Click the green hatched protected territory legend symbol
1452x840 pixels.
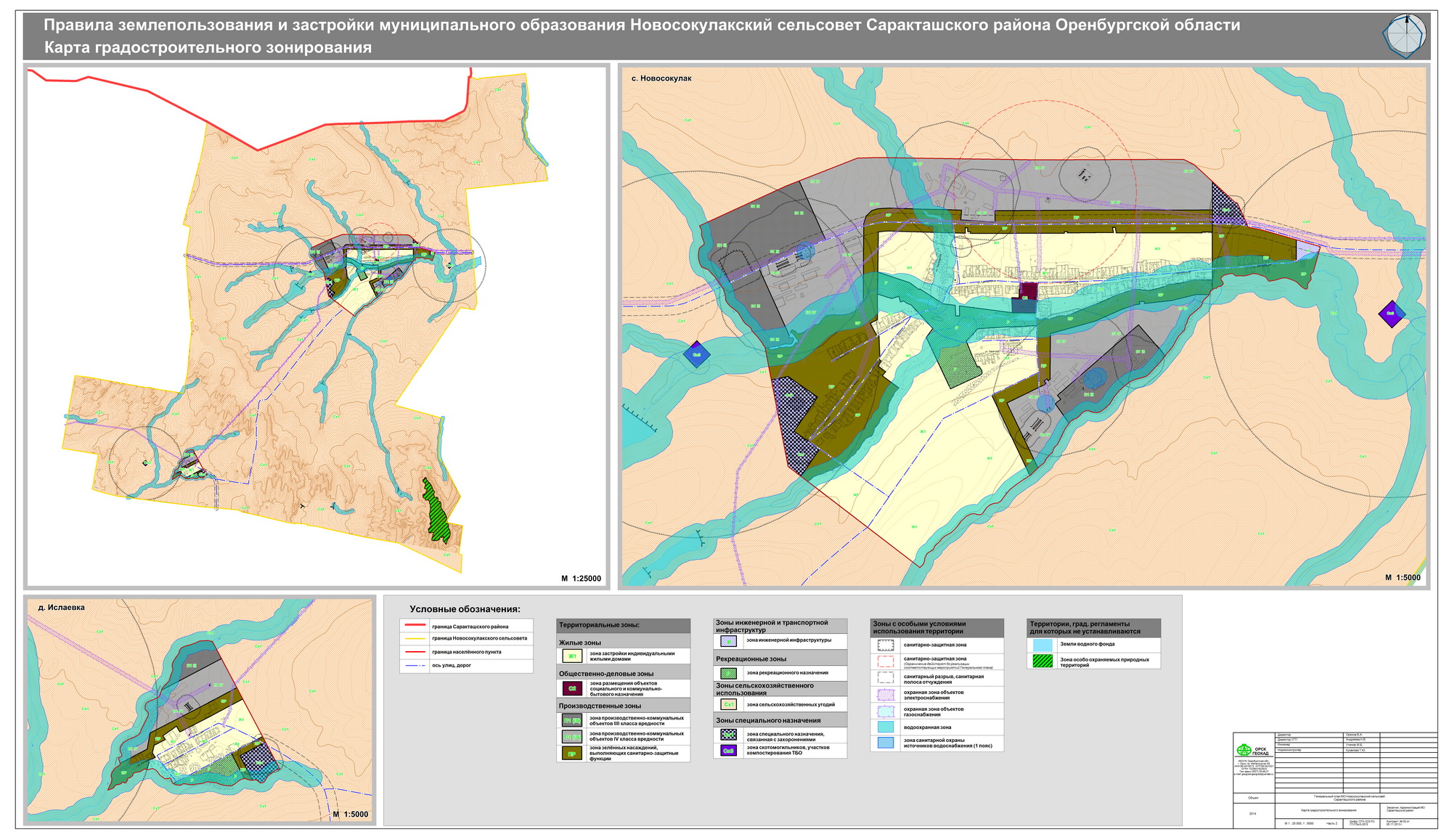[1043, 661]
